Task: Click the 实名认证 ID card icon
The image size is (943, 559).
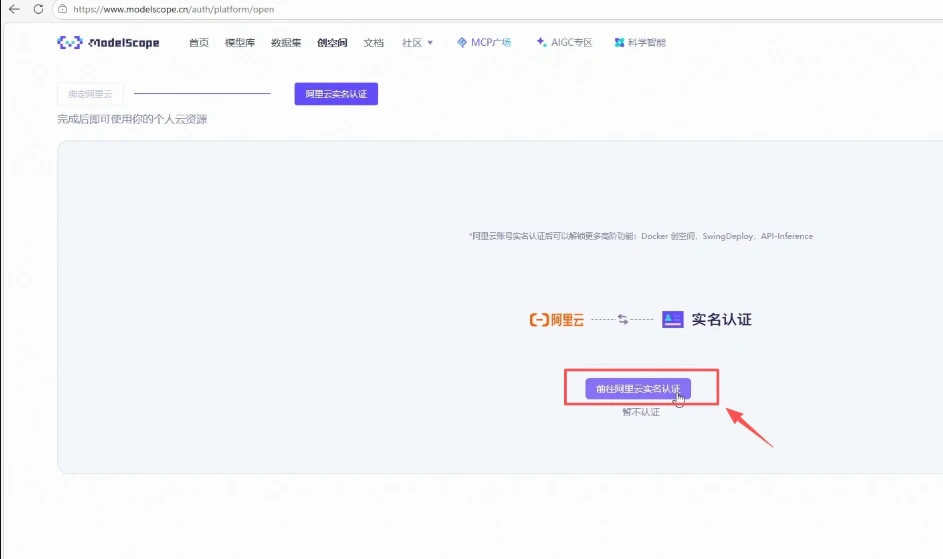Action: 672,320
